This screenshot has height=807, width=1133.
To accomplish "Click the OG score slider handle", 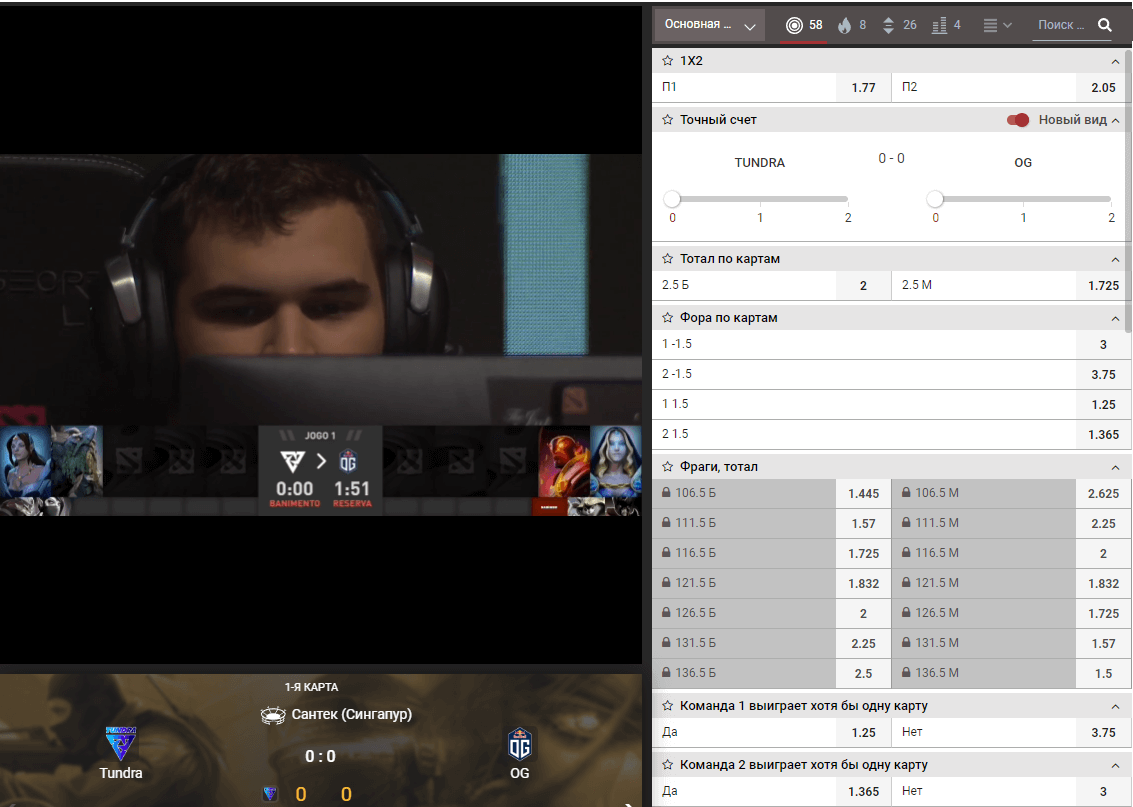I will (x=935, y=199).
